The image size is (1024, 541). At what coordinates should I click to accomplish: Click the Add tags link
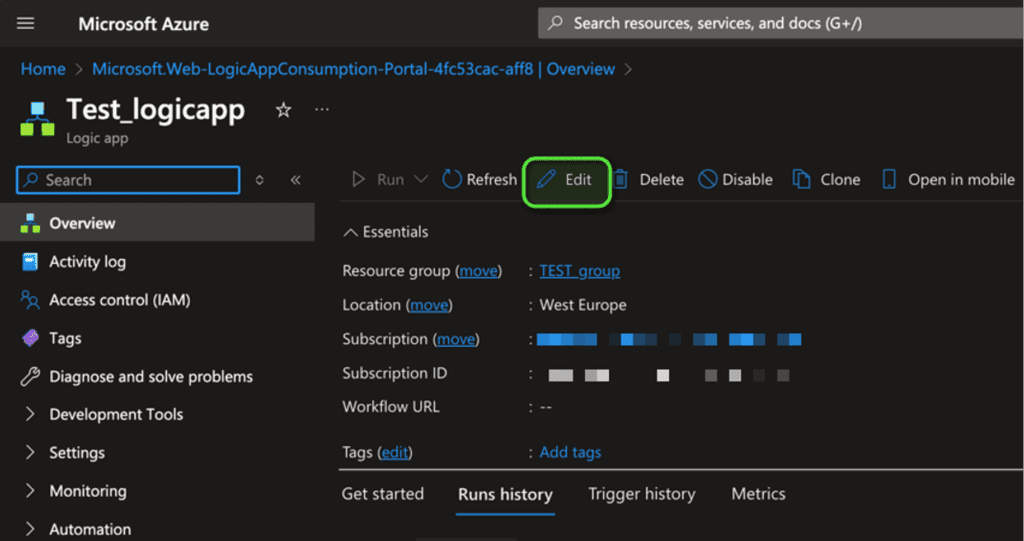[x=570, y=452]
